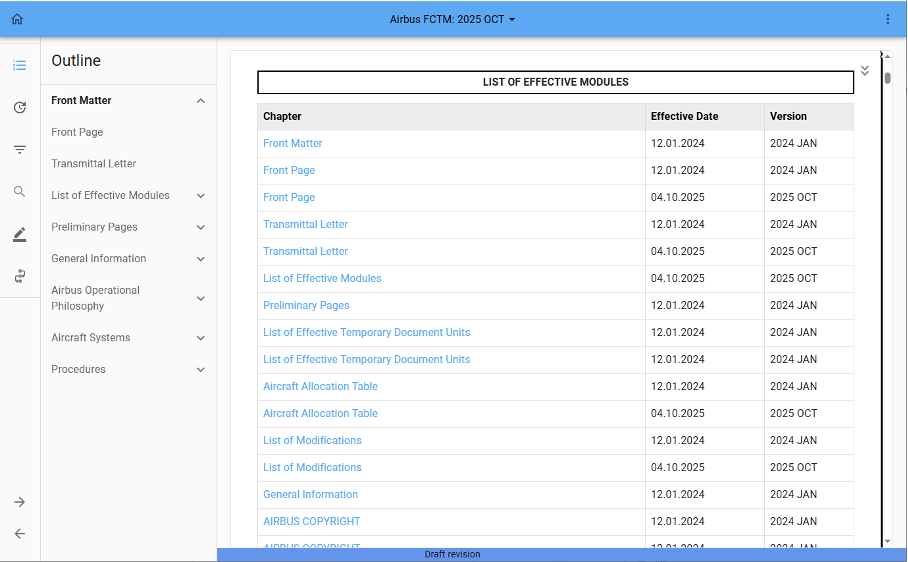Click the Outline panel title
The width and height of the screenshot is (908, 562).
(x=76, y=61)
